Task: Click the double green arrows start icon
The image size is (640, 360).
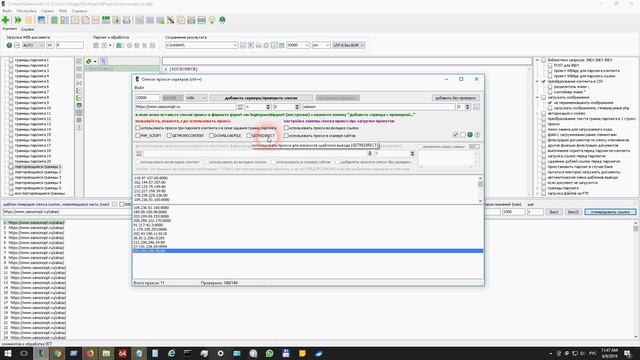Action: tap(18, 20)
